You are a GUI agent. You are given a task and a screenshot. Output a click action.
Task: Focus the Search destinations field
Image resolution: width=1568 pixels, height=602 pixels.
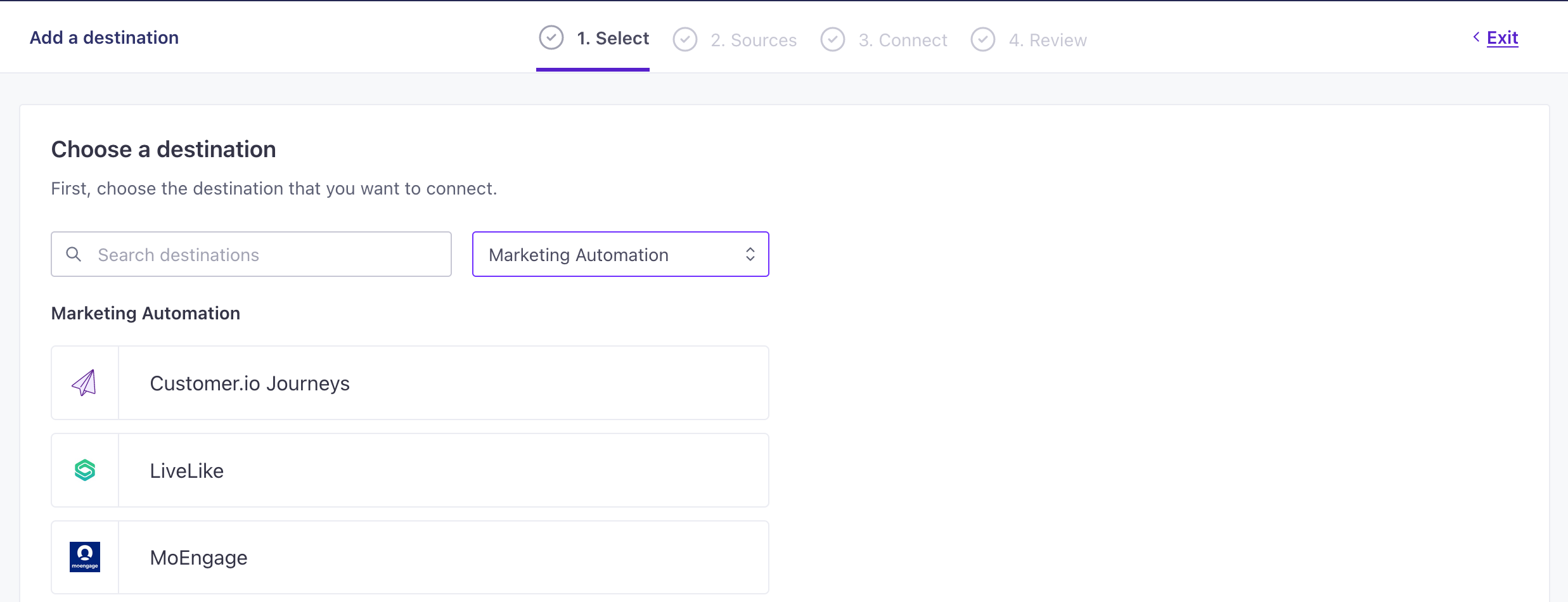coord(251,254)
